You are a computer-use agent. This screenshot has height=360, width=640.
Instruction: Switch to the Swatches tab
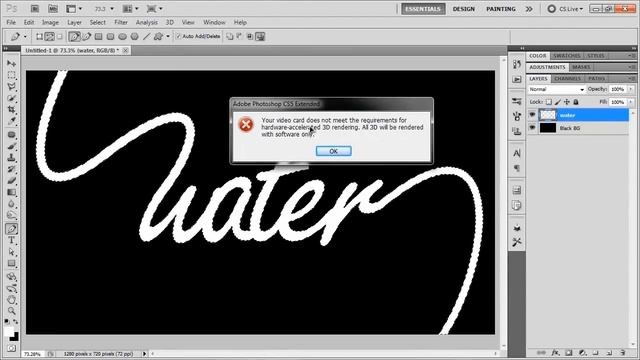pos(567,56)
